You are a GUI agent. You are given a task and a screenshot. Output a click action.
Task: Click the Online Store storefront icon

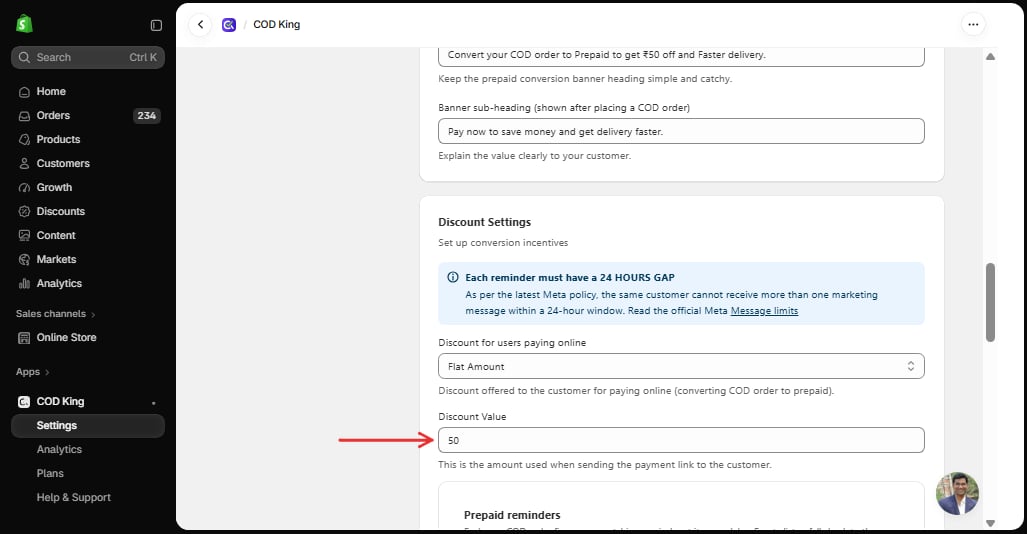click(24, 338)
